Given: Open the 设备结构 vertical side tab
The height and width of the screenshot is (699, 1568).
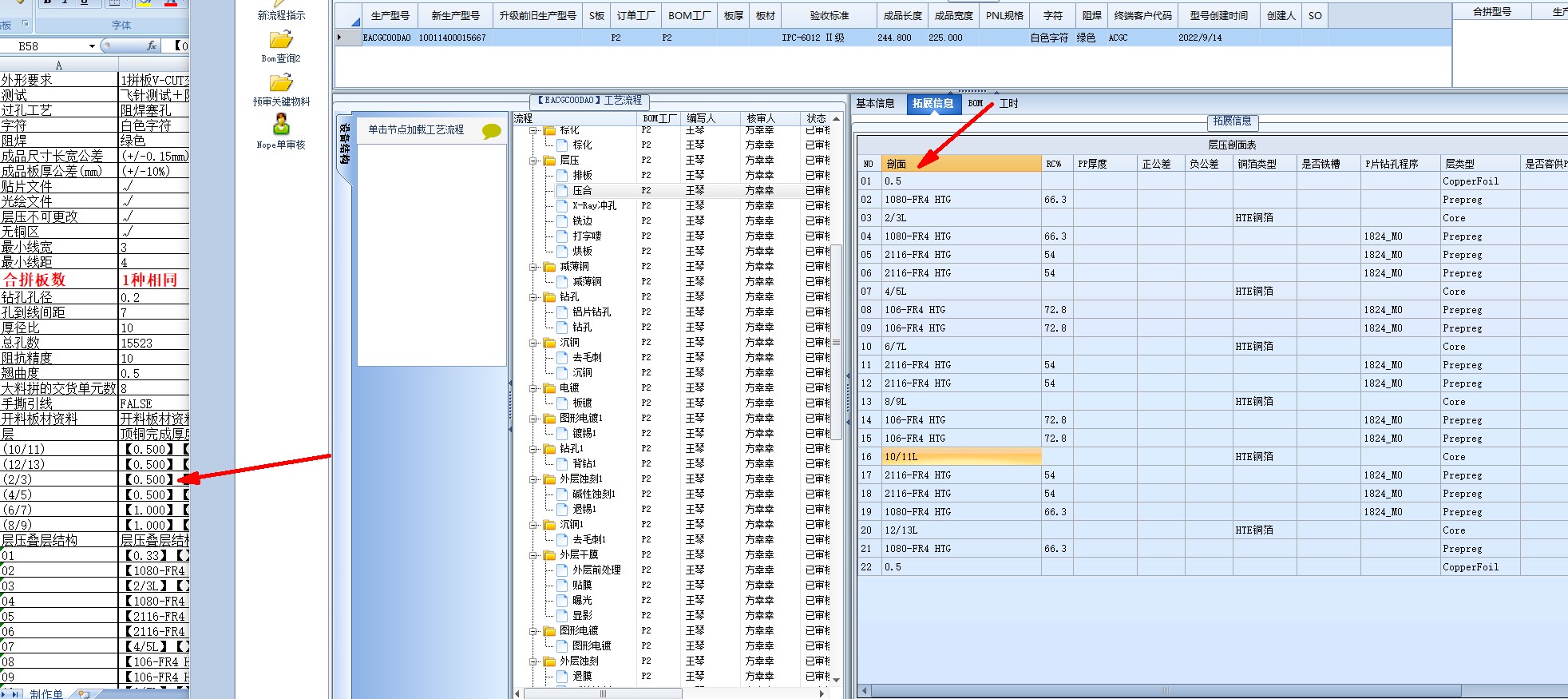Looking at the screenshot, I should pos(344,144).
